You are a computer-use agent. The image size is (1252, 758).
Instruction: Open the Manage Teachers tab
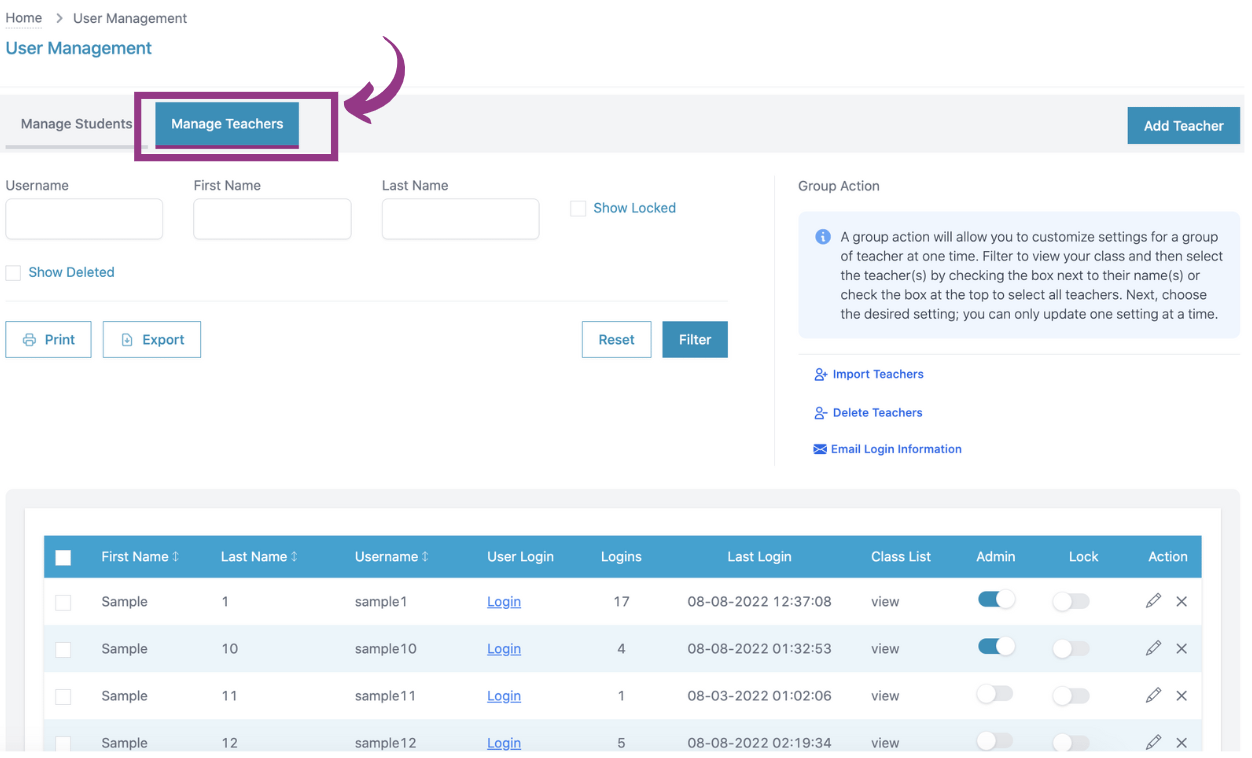pos(227,124)
